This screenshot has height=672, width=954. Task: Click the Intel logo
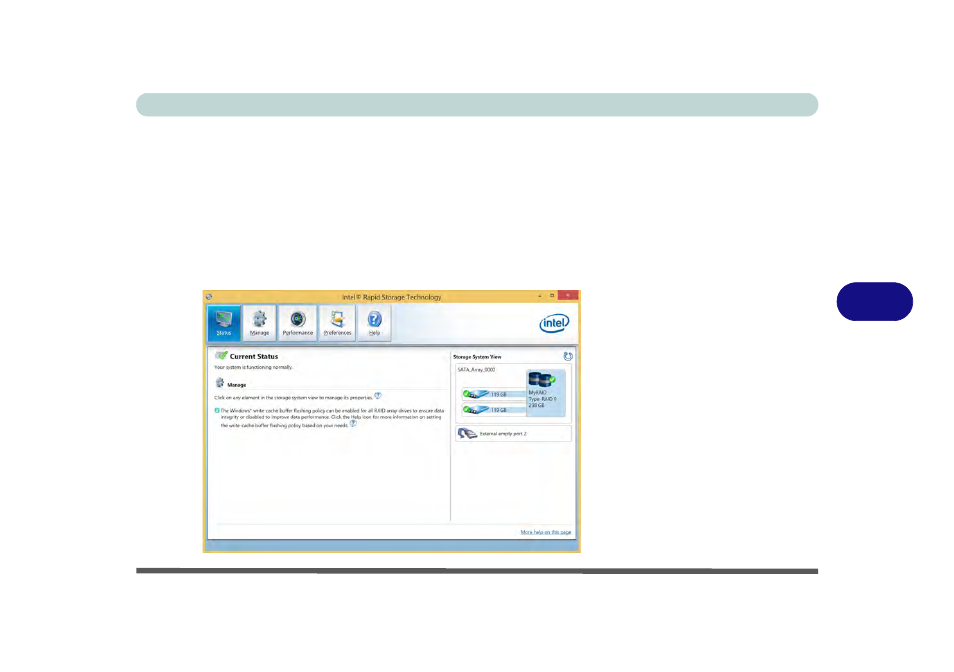pyautogui.click(x=554, y=323)
